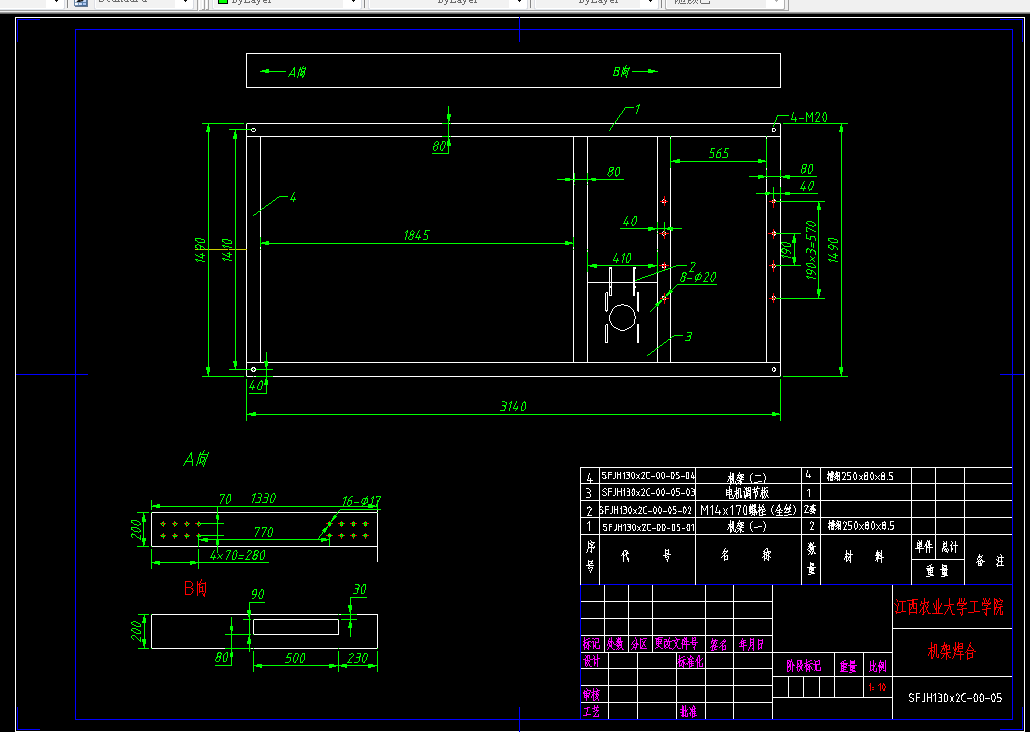Click the 工艺 label
Image resolution: width=1030 pixels, height=732 pixels.
coord(591,711)
